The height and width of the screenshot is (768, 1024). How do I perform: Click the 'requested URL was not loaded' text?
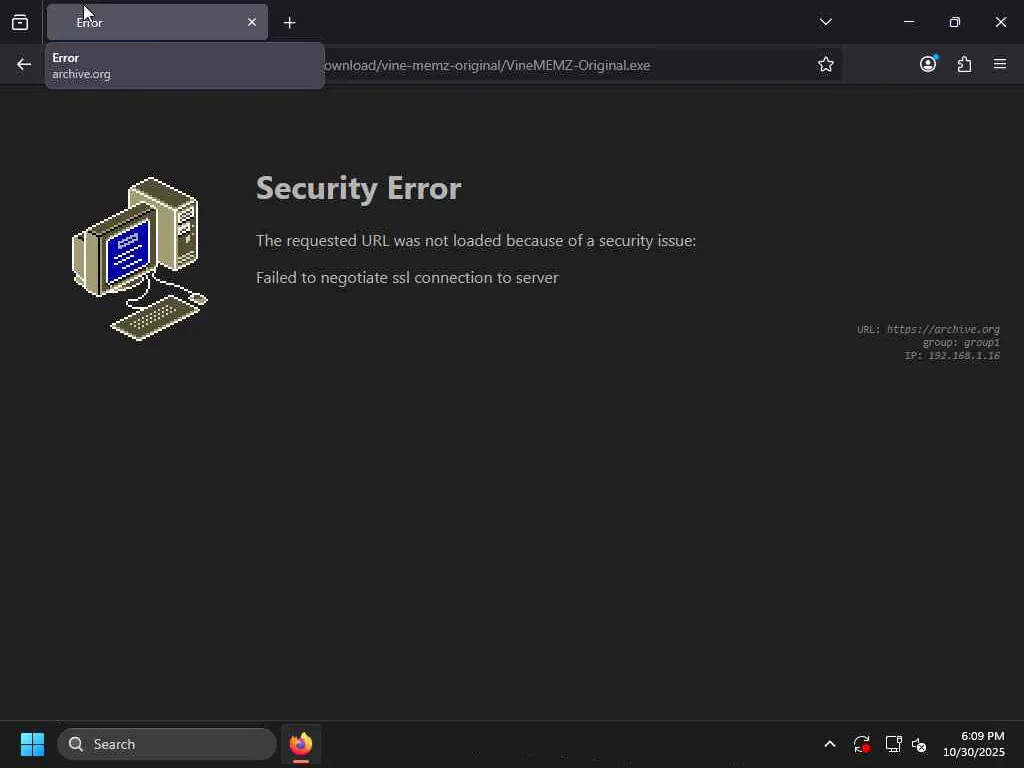[476, 240]
